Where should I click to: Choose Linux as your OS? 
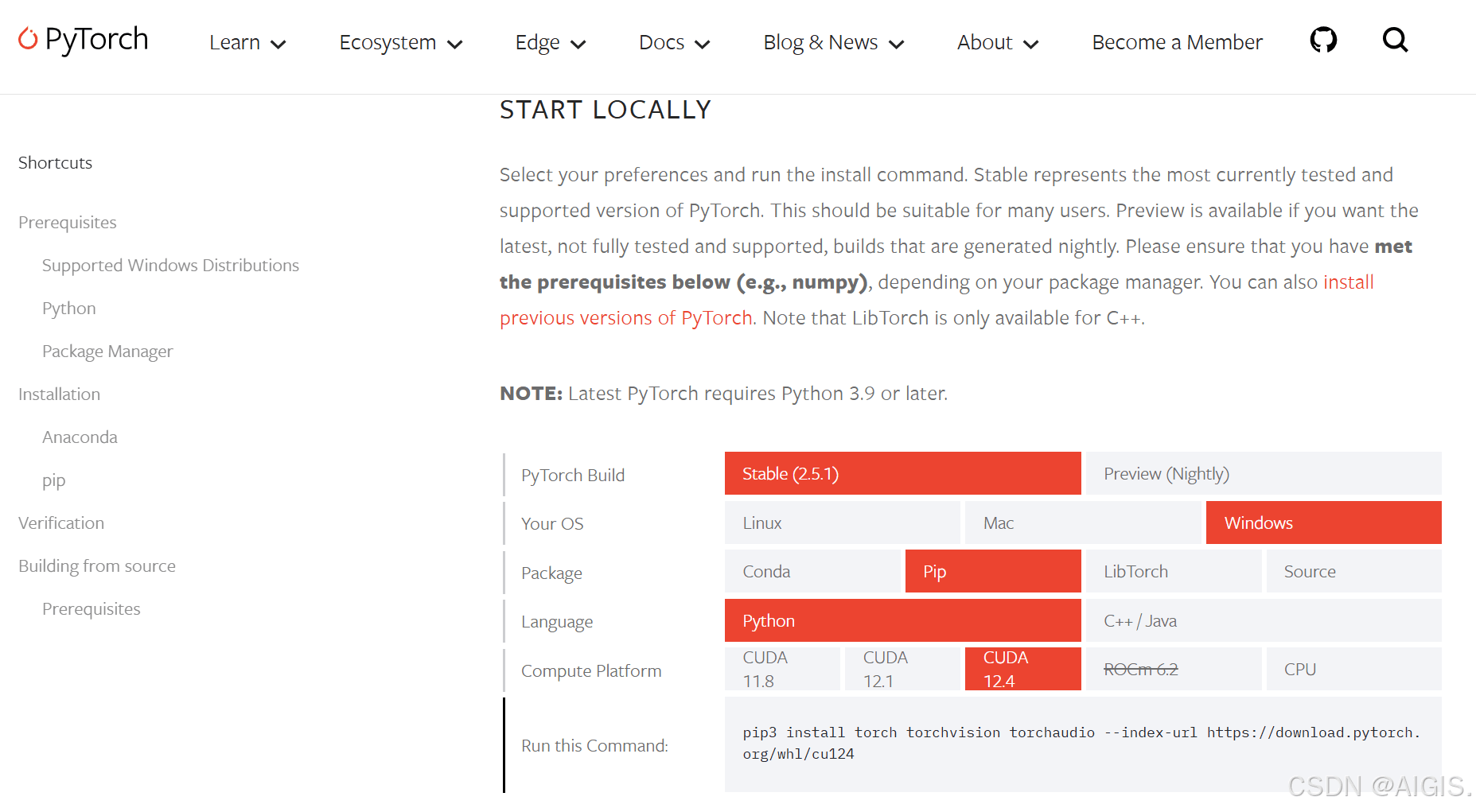pos(841,523)
